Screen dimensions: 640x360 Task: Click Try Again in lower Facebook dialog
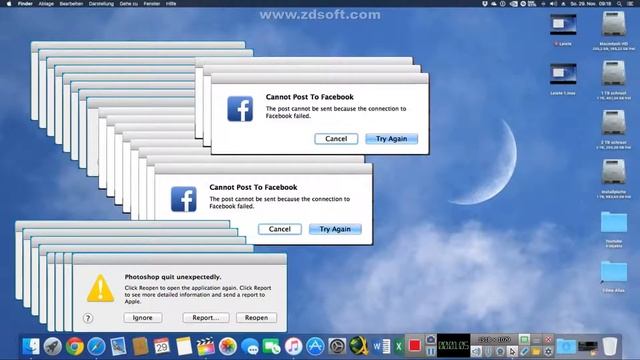[335, 229]
